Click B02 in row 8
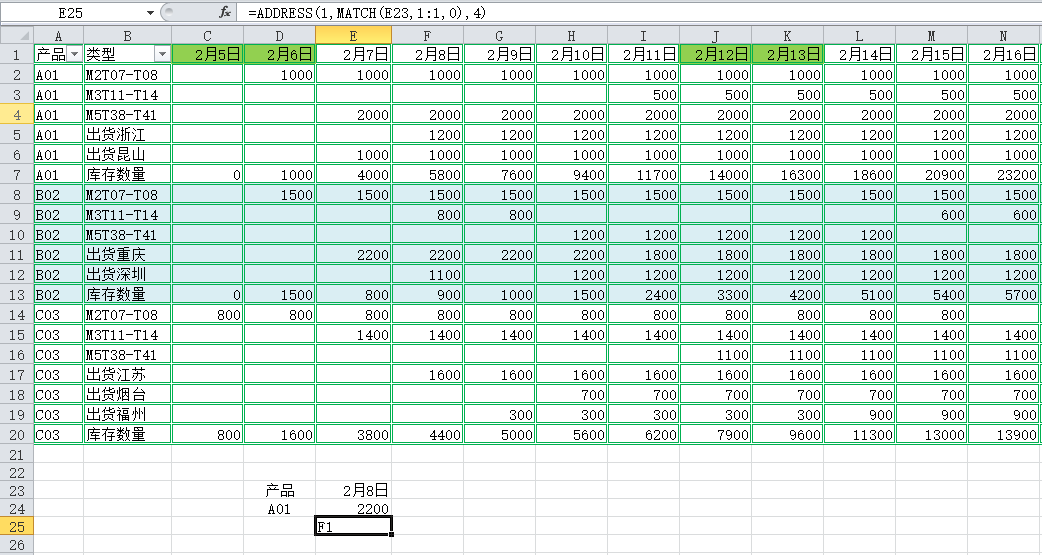Image resolution: width=1042 pixels, height=555 pixels. pos(58,195)
